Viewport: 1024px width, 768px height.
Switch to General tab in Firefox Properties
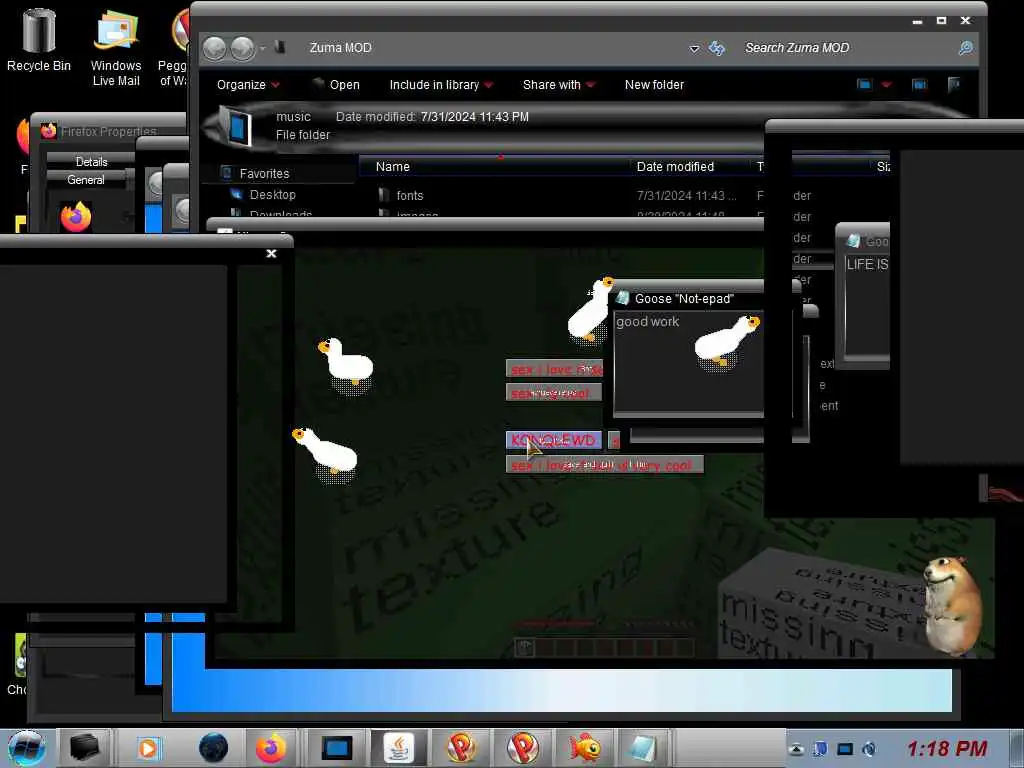point(86,180)
